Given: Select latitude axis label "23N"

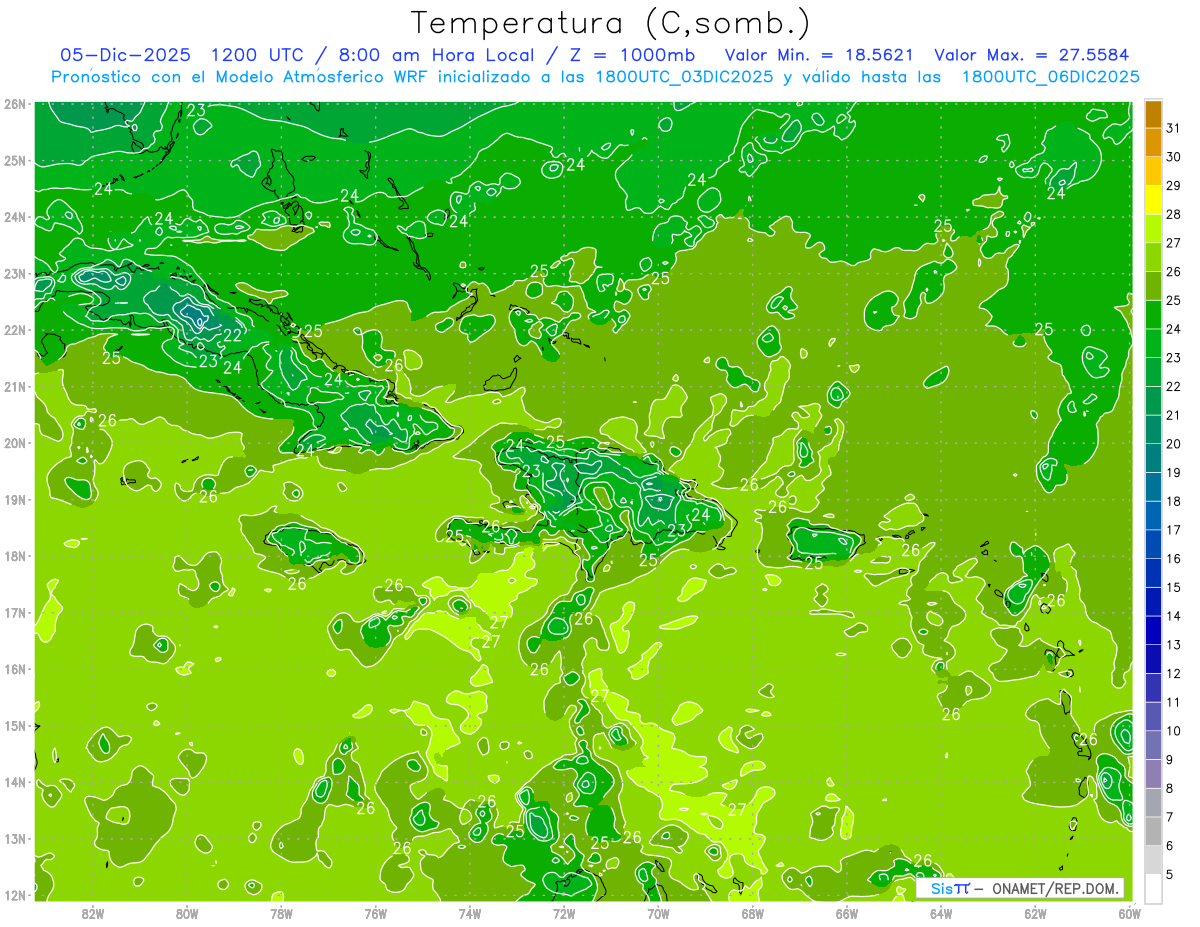Looking at the screenshot, I should [x=14, y=274].
